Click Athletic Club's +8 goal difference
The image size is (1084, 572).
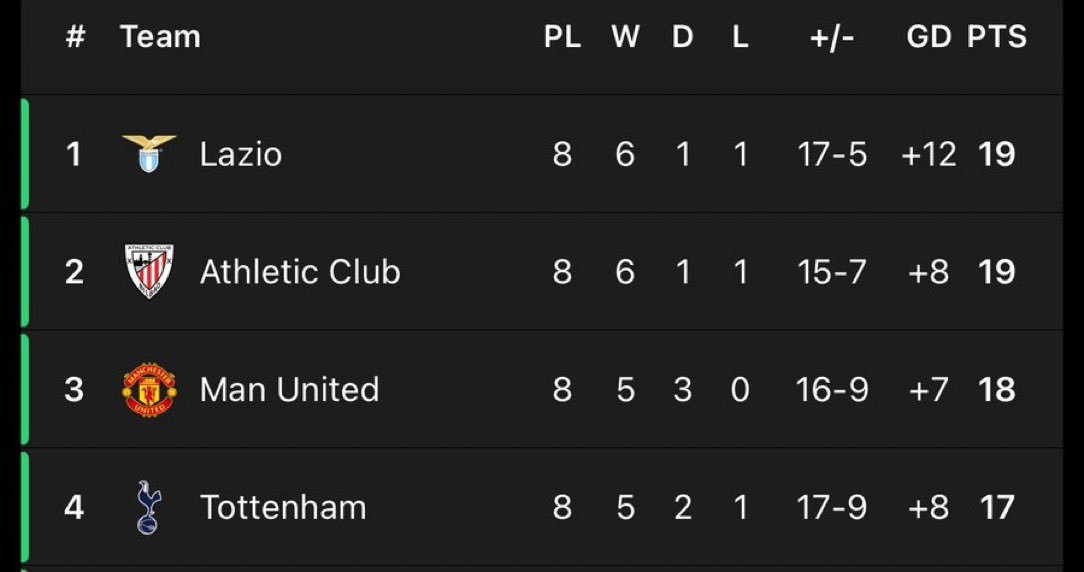pyautogui.click(x=928, y=271)
